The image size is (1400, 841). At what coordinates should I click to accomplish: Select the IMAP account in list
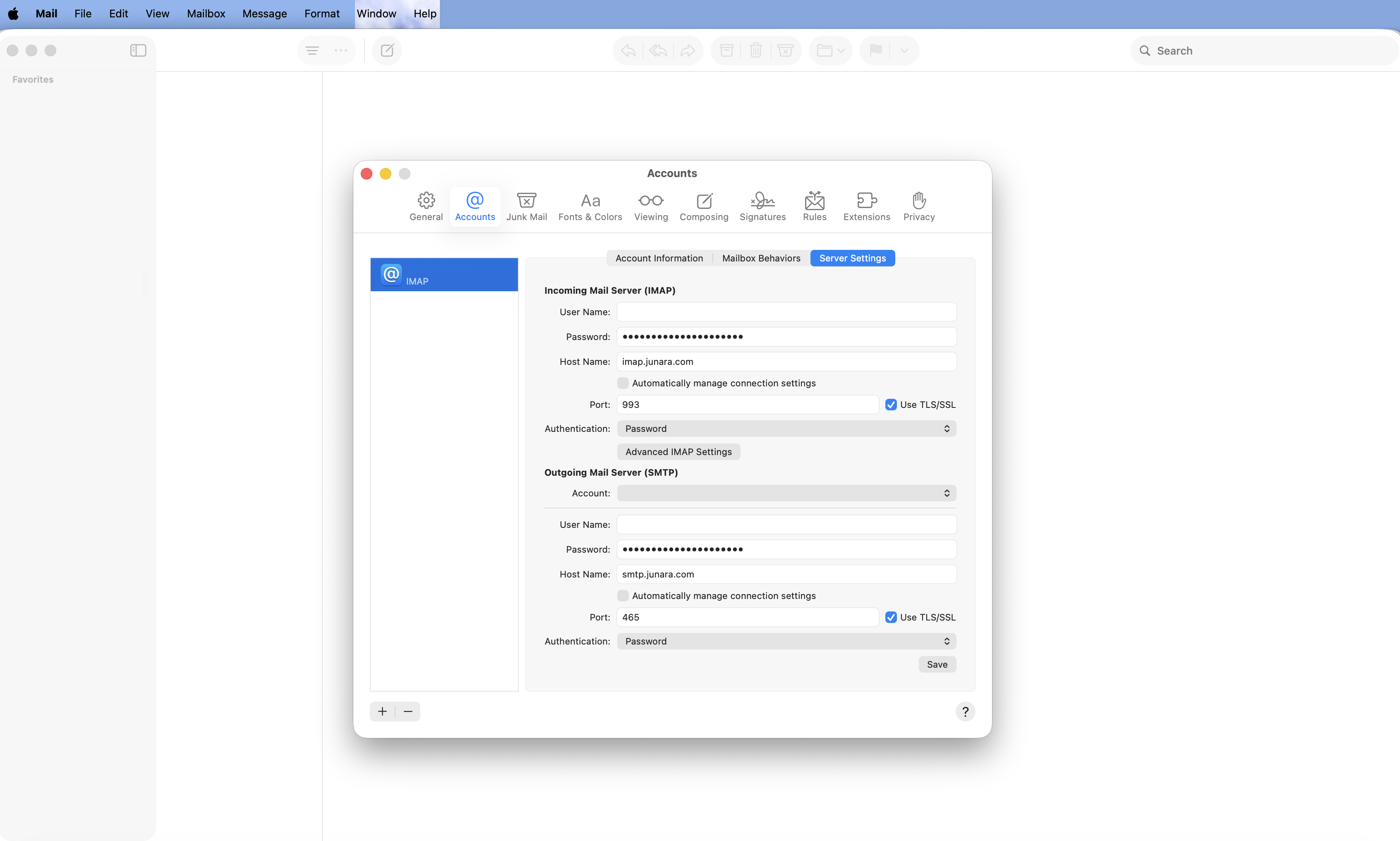pyautogui.click(x=444, y=275)
